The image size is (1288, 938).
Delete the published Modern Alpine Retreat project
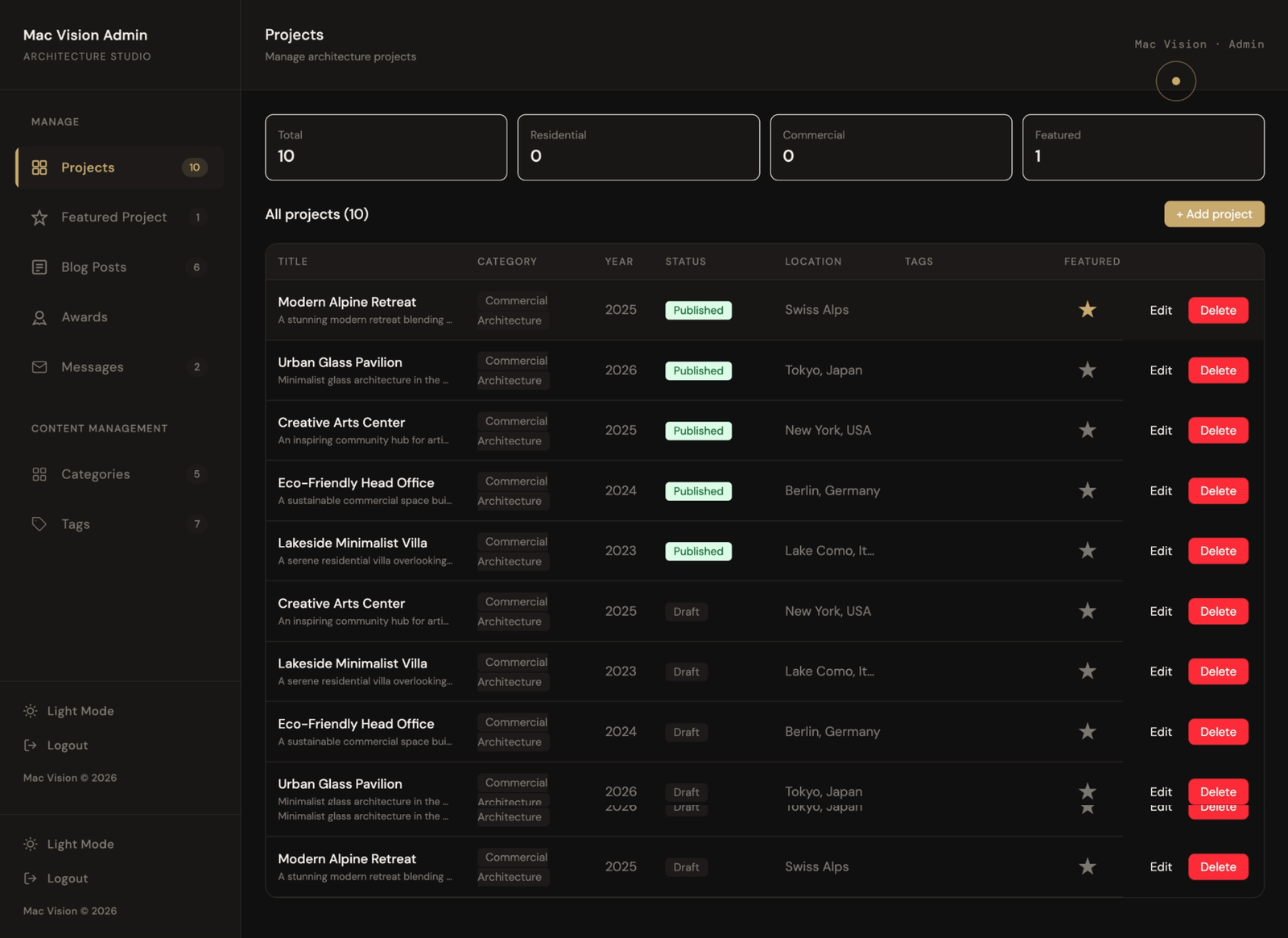pyautogui.click(x=1218, y=310)
